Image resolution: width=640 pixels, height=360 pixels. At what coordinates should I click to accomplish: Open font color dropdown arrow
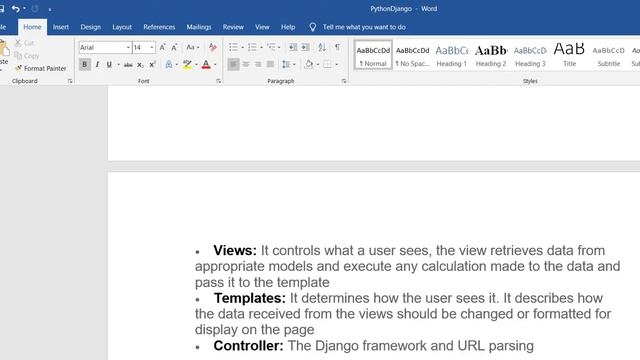point(215,64)
